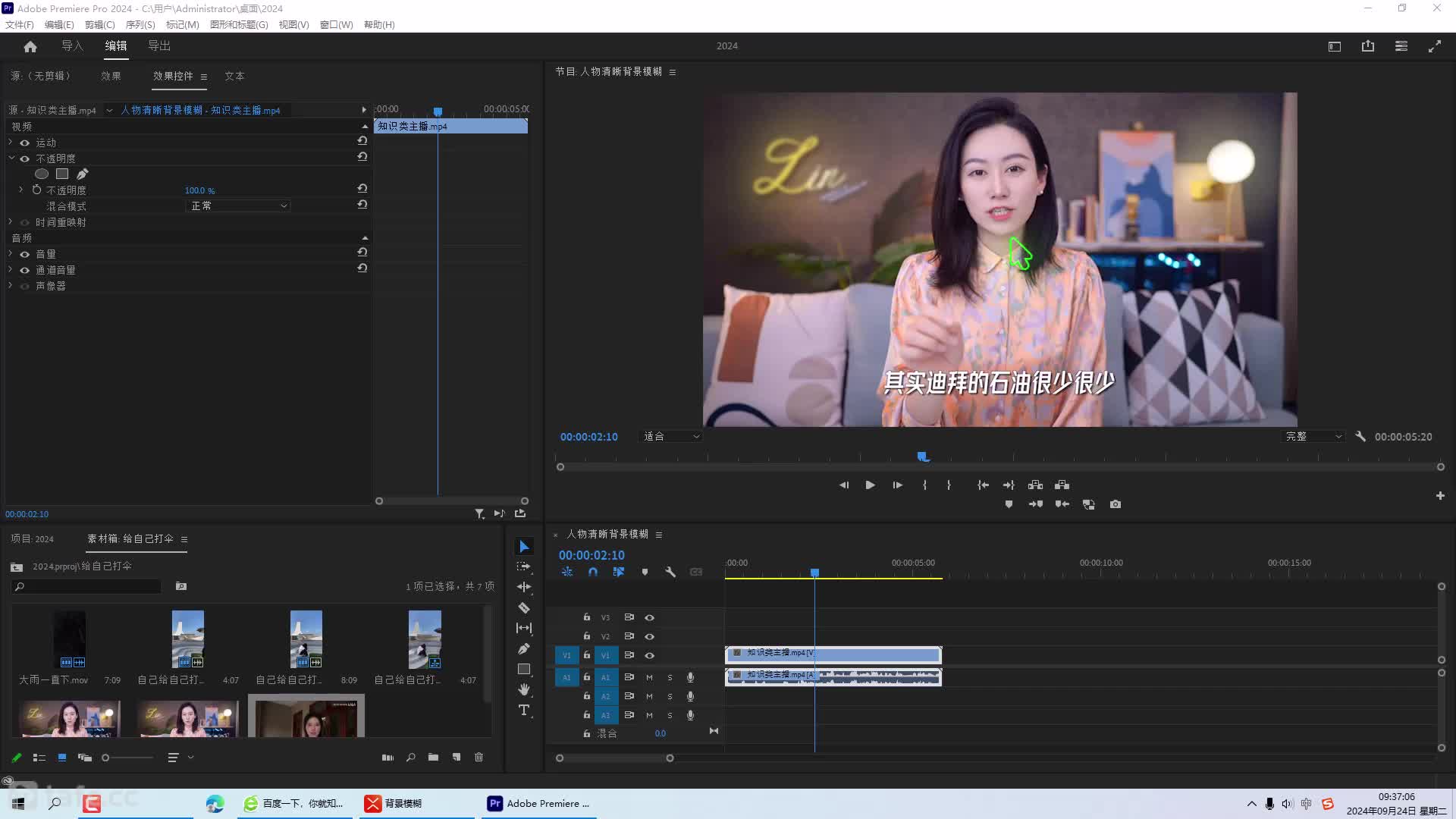
Task: Go to the Import page
Action: point(73,46)
